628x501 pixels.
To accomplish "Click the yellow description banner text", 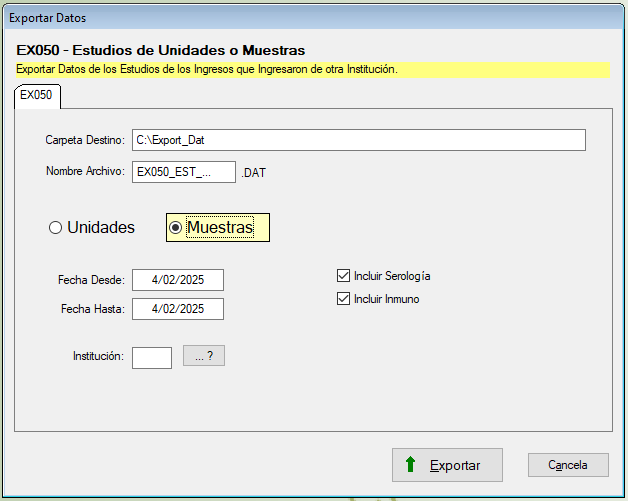I will [207, 70].
